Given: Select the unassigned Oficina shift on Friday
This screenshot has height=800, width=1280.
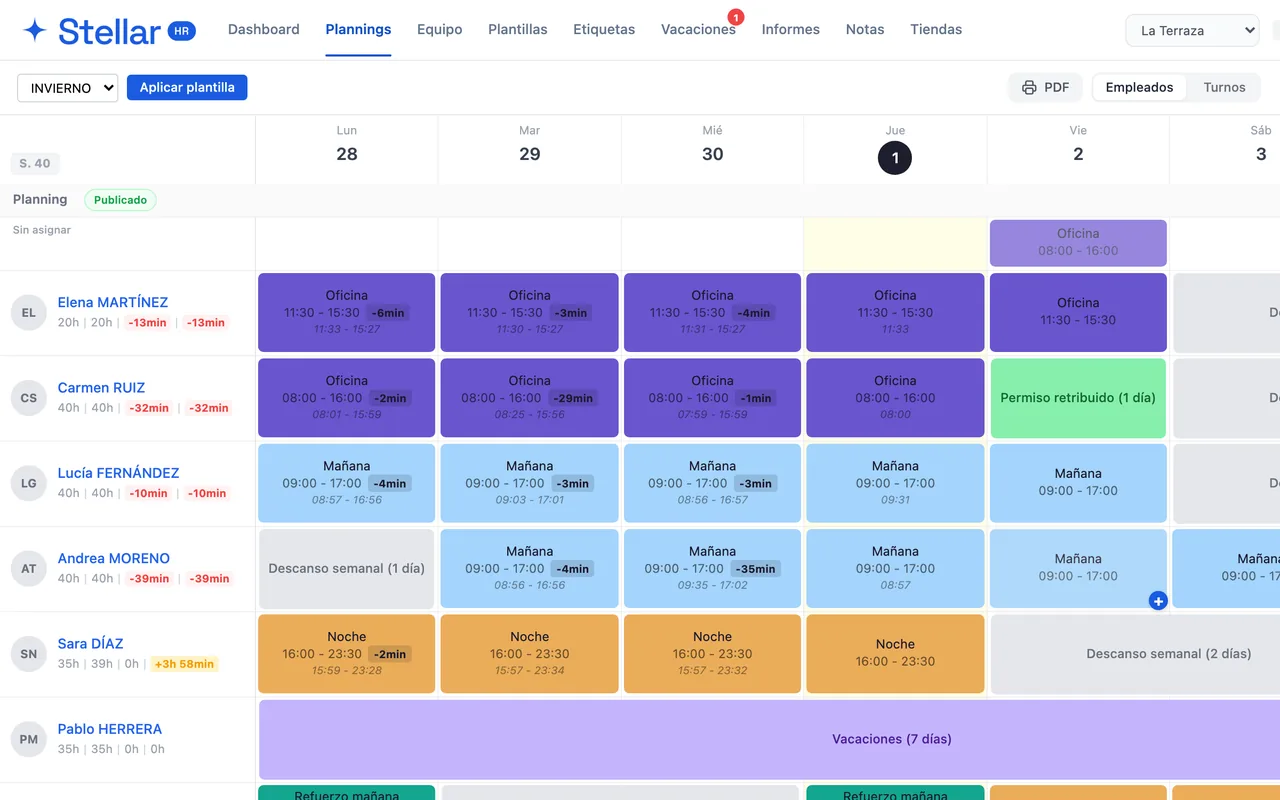Looking at the screenshot, I should coord(1078,243).
